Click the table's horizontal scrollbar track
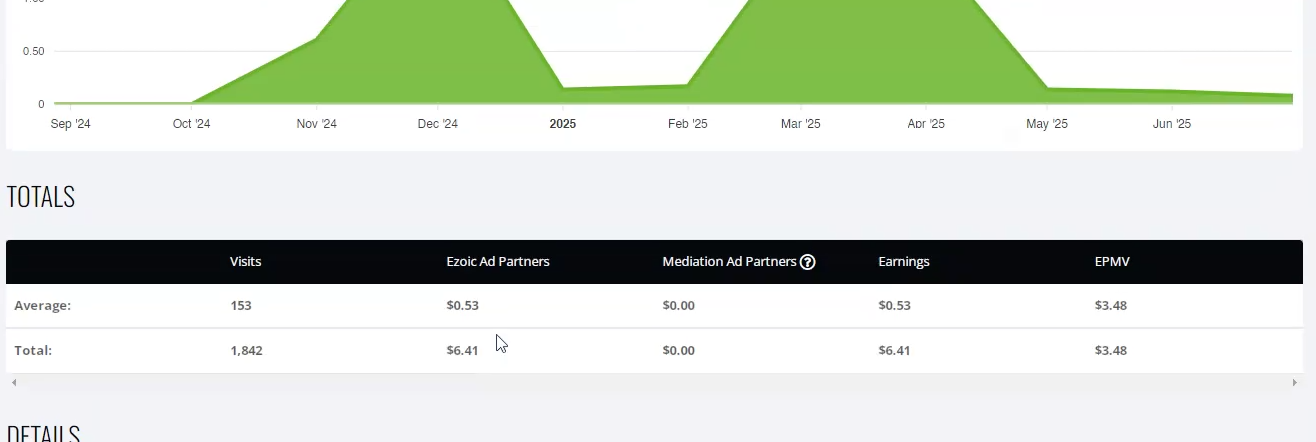Image resolution: width=1316 pixels, height=442 pixels. tap(654, 383)
